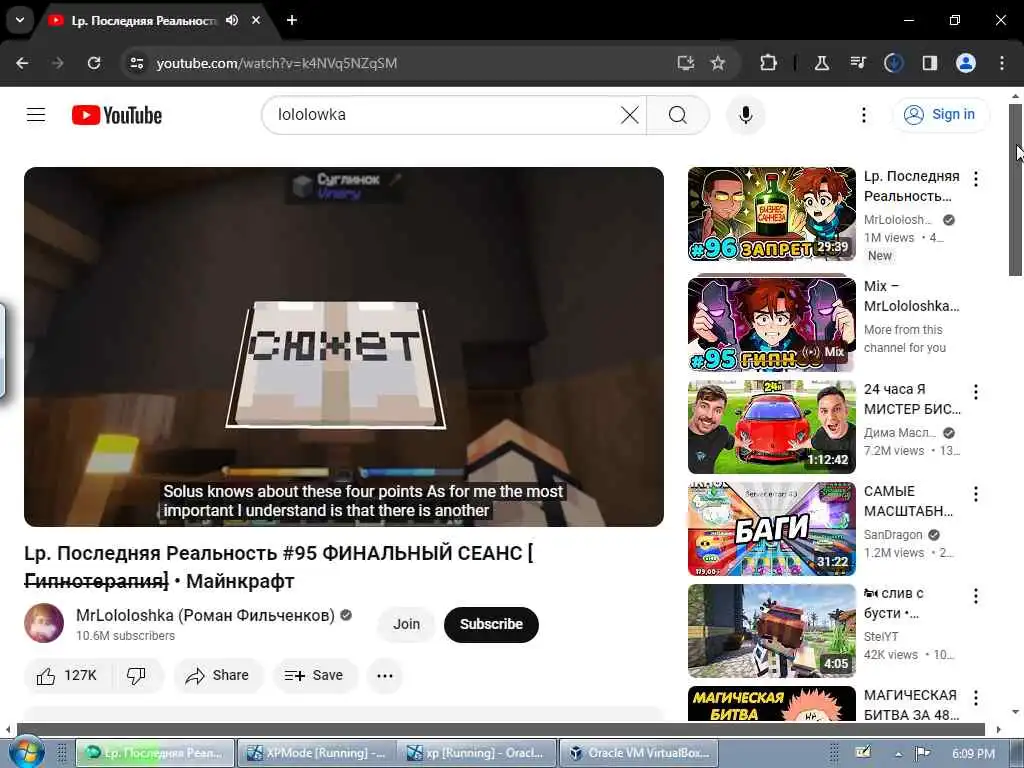Open options menu for САМЫЕ МАСШТАБНЫЕ video
Screen dimensions: 1024x768
click(976, 494)
